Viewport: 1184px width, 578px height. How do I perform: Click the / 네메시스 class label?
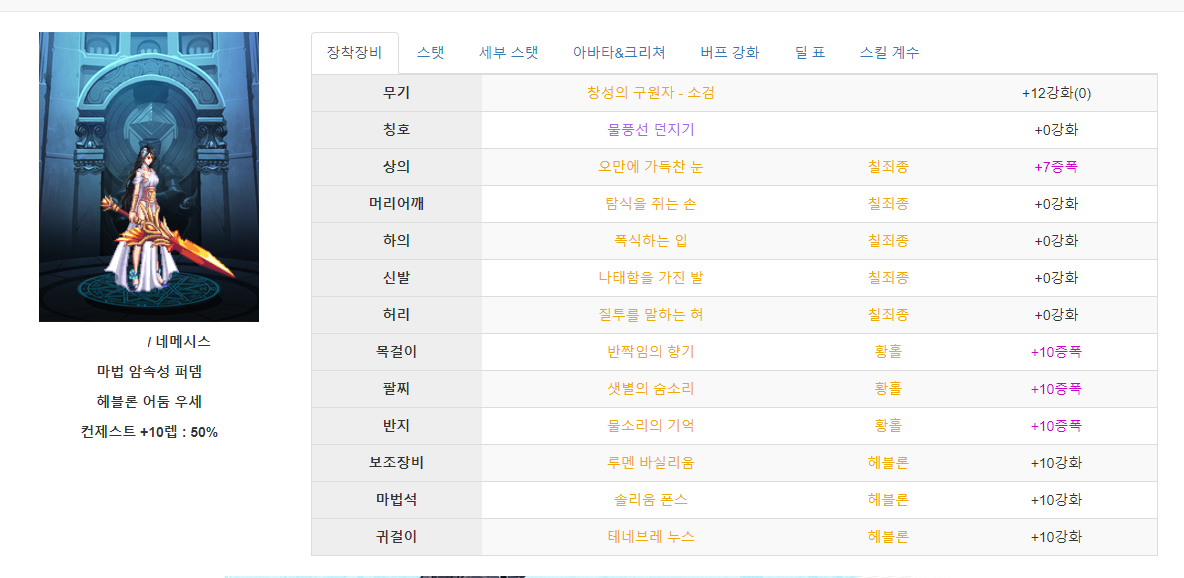[x=179, y=342]
